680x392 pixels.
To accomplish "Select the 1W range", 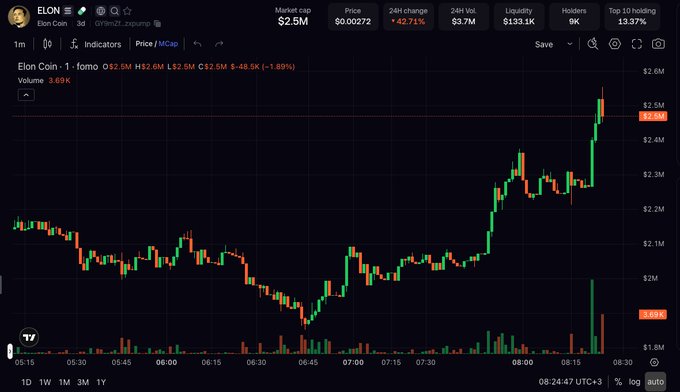I will pyautogui.click(x=45, y=382).
